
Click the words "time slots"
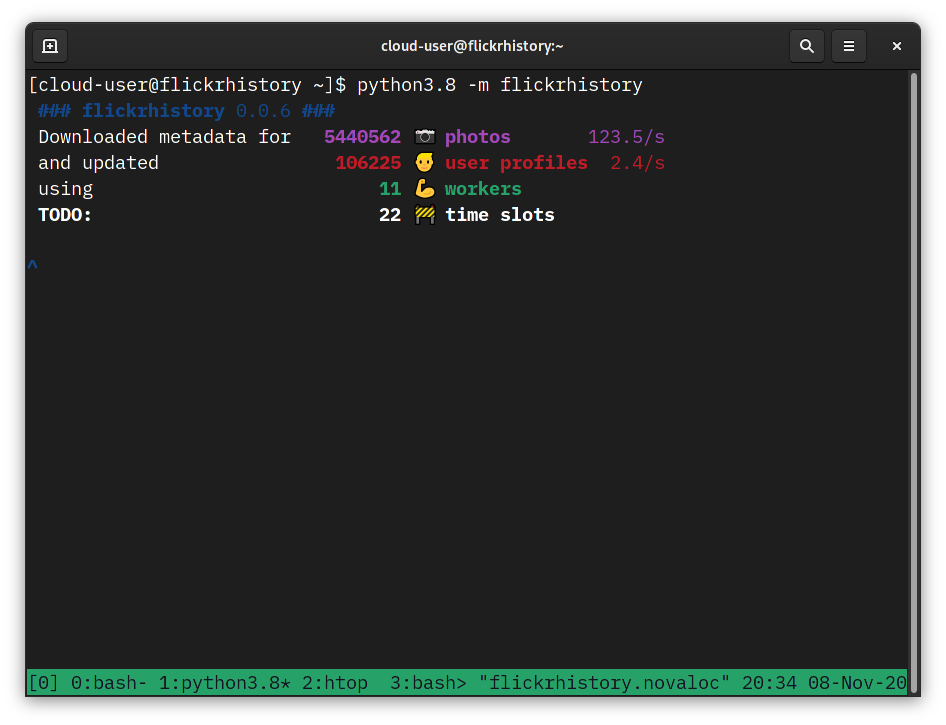coord(500,215)
